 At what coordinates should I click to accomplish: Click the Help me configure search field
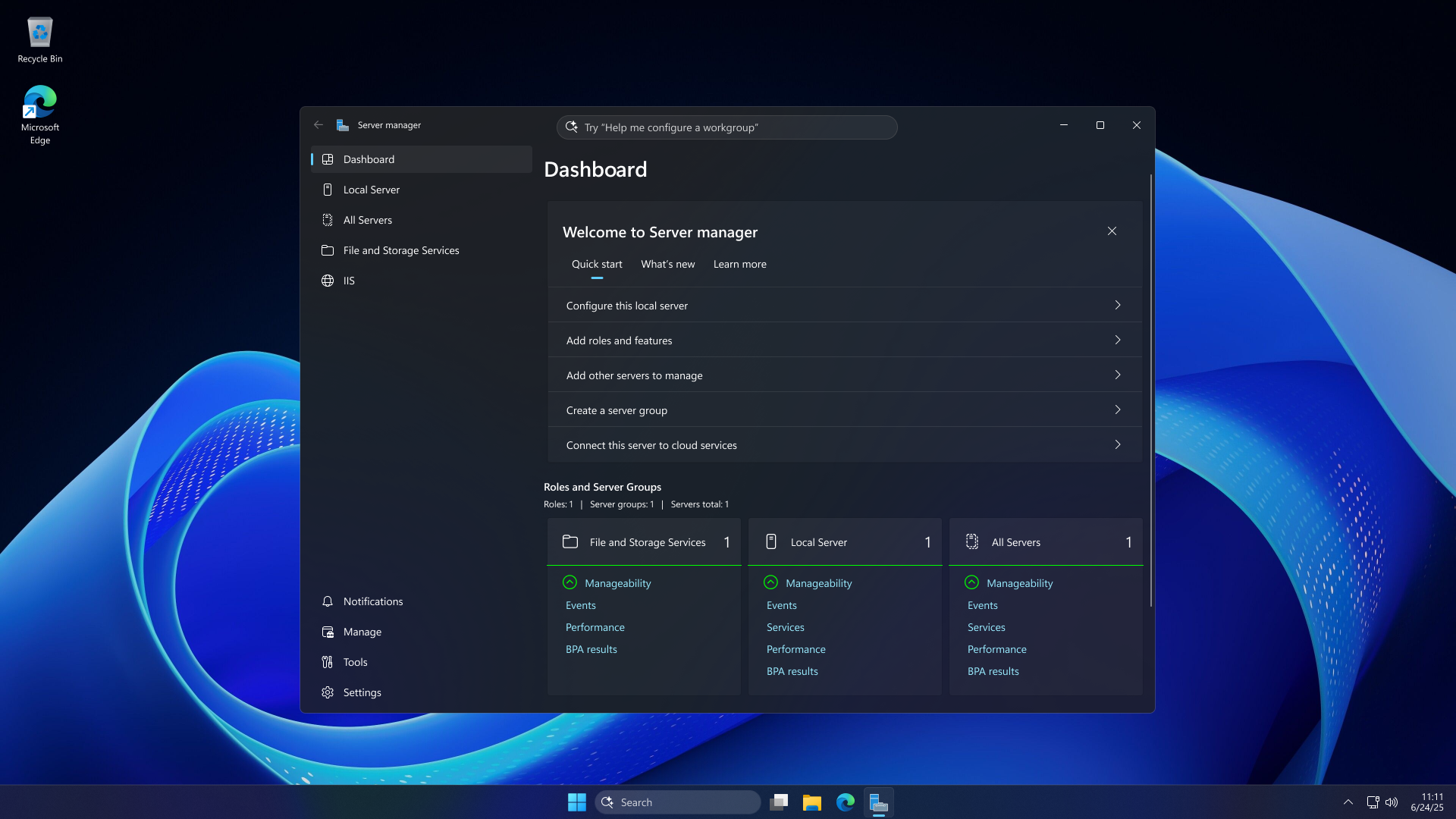726,127
